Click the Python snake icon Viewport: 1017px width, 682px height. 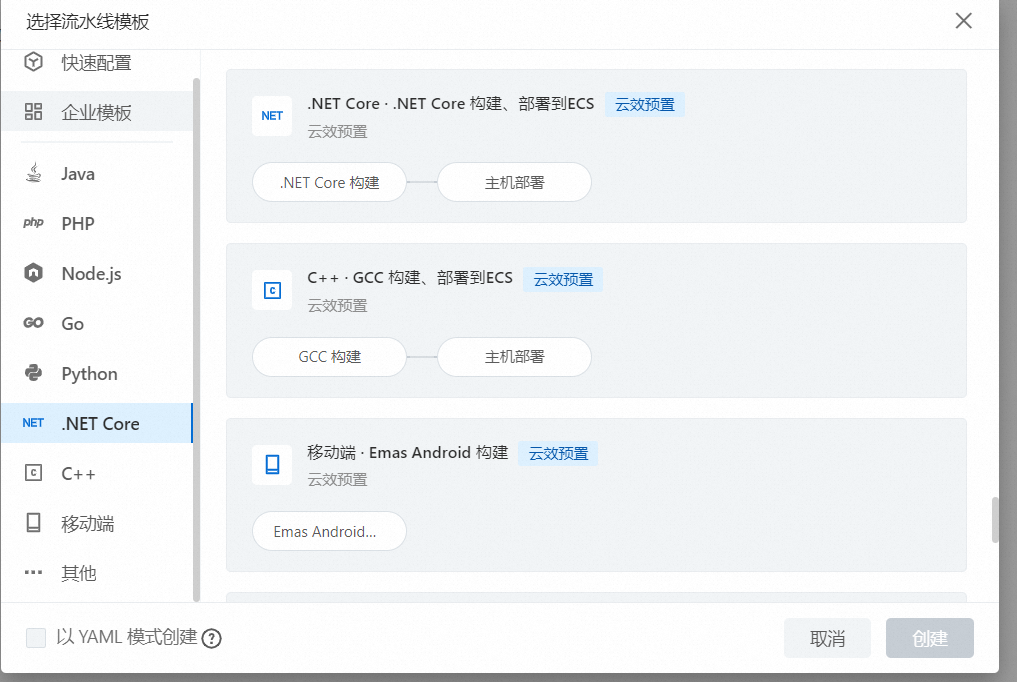point(33,373)
